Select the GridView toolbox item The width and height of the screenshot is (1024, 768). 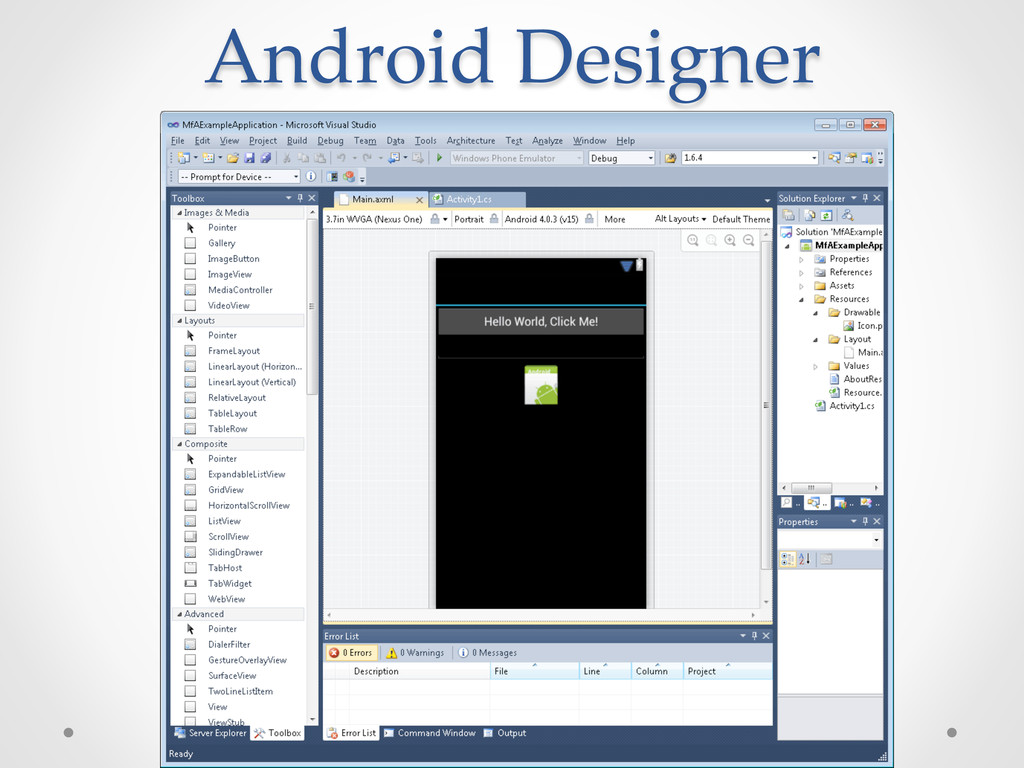(x=225, y=490)
